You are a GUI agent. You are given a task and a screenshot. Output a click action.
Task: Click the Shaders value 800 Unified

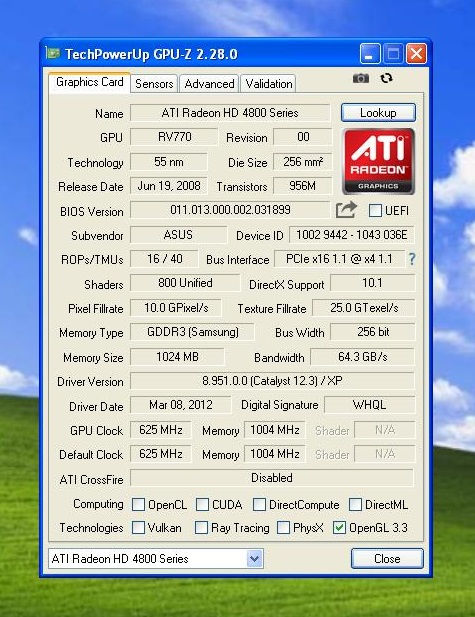pos(185,283)
